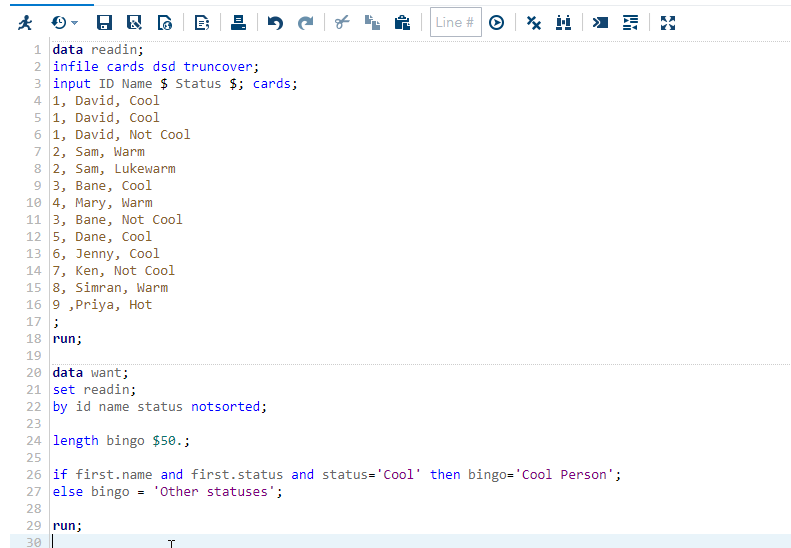Open find and replace binoculars icon
This screenshot has width=791, height=548.
(x=564, y=22)
